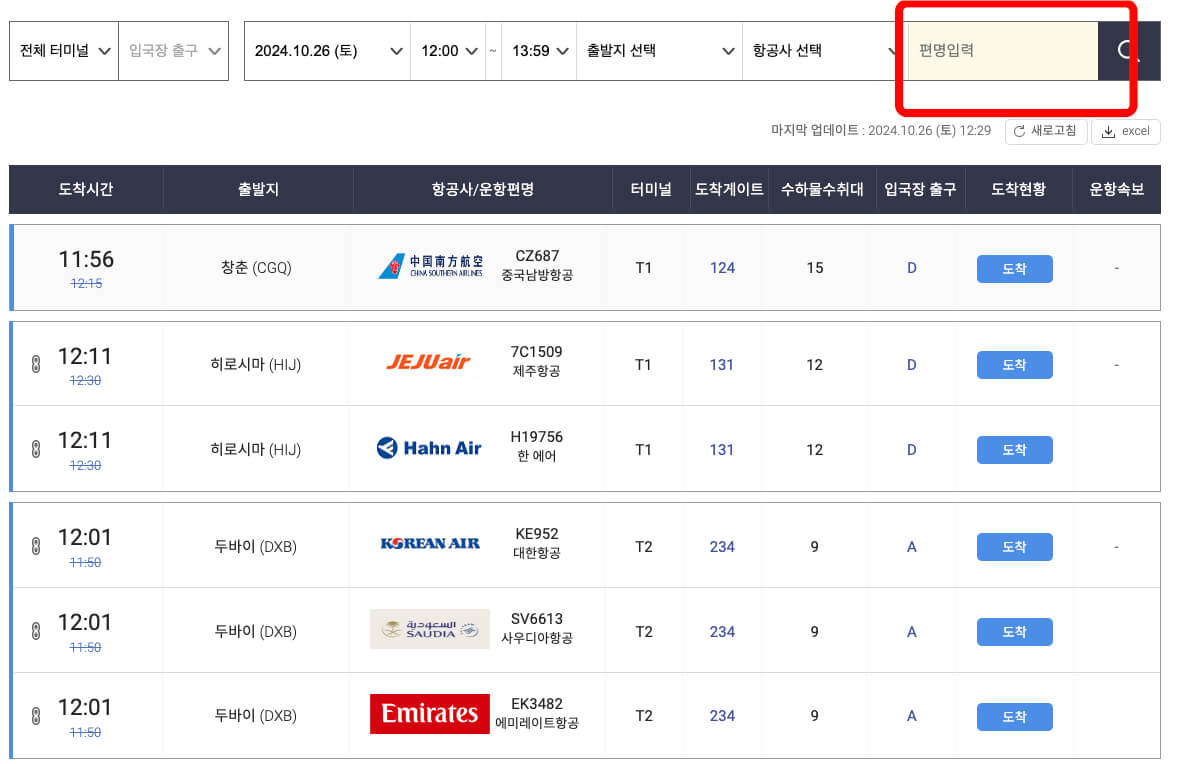
Task: Click gate 131 link in H19756 row
Action: (722, 450)
